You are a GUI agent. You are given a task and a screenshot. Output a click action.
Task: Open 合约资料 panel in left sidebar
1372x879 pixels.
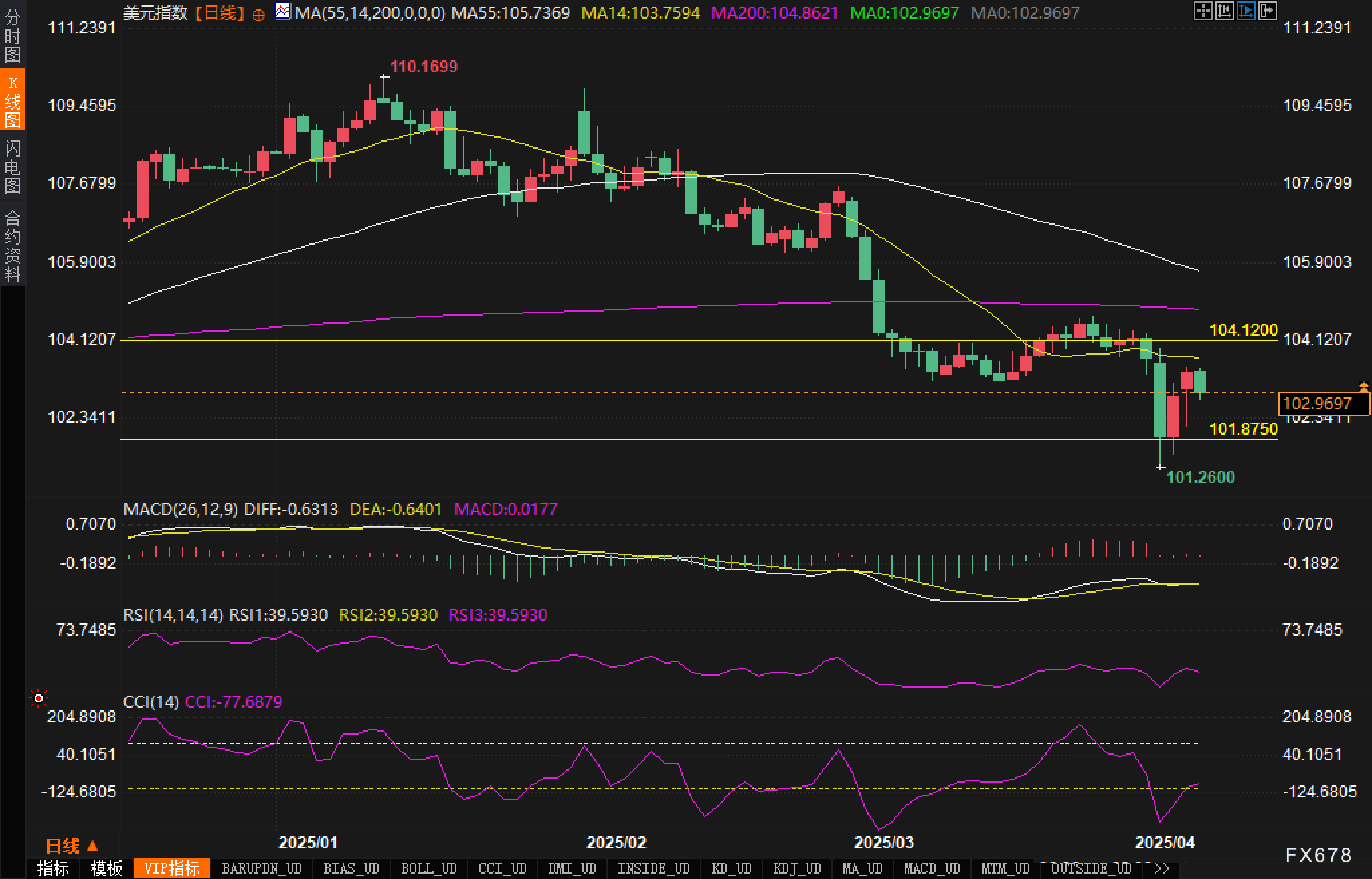click(12, 246)
